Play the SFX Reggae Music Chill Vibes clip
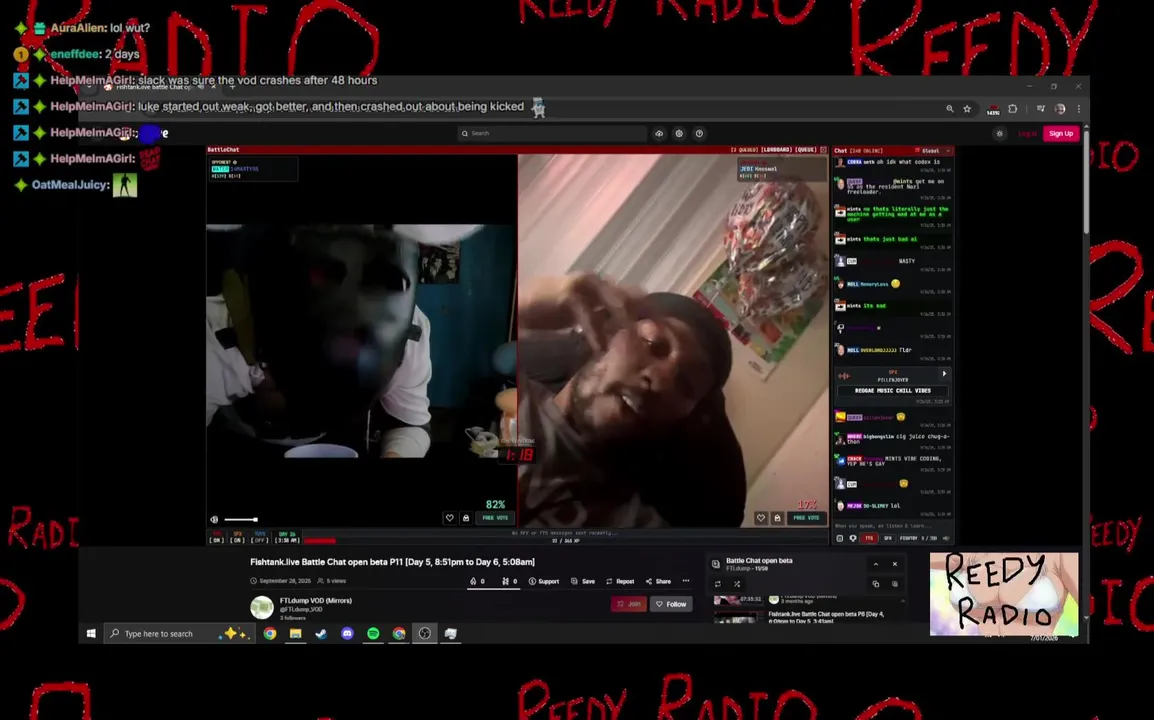1154x720 pixels. [944, 374]
